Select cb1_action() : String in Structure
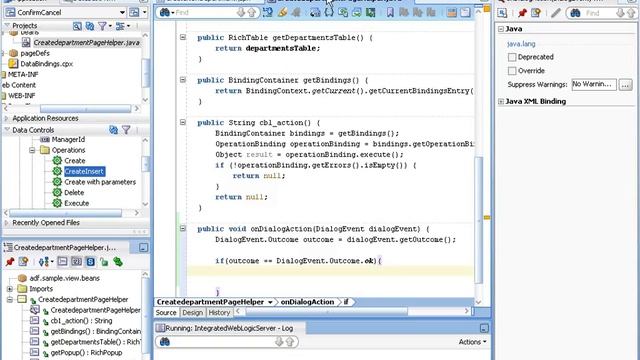Image resolution: width=640 pixels, height=360 pixels. point(81,321)
